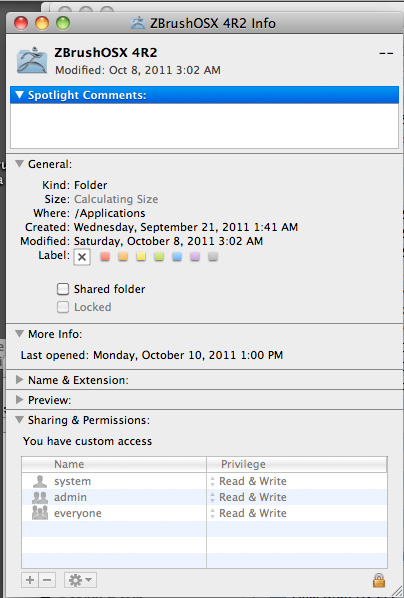Toggle the Locked checkbox
Screen dimensions: 404x598
tap(63, 307)
